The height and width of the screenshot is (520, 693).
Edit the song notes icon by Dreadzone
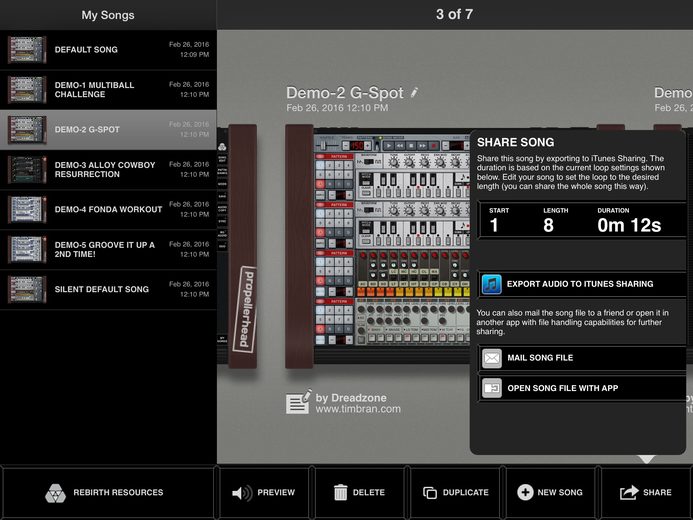(298, 402)
